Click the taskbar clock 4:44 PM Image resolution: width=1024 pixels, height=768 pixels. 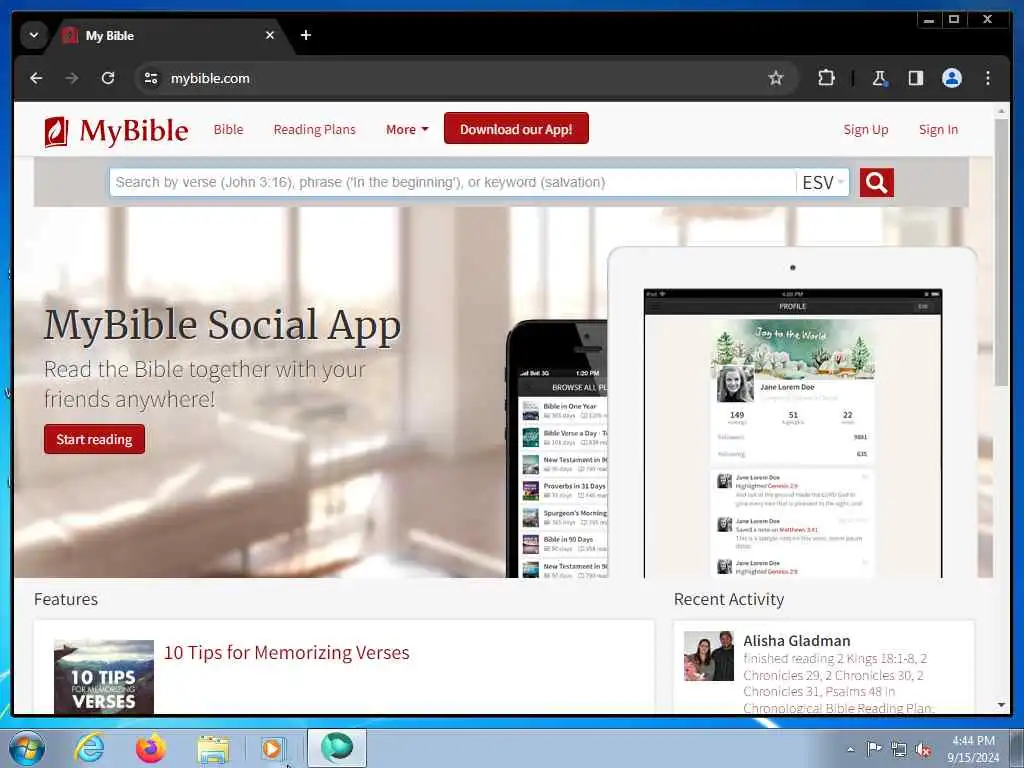(x=973, y=749)
